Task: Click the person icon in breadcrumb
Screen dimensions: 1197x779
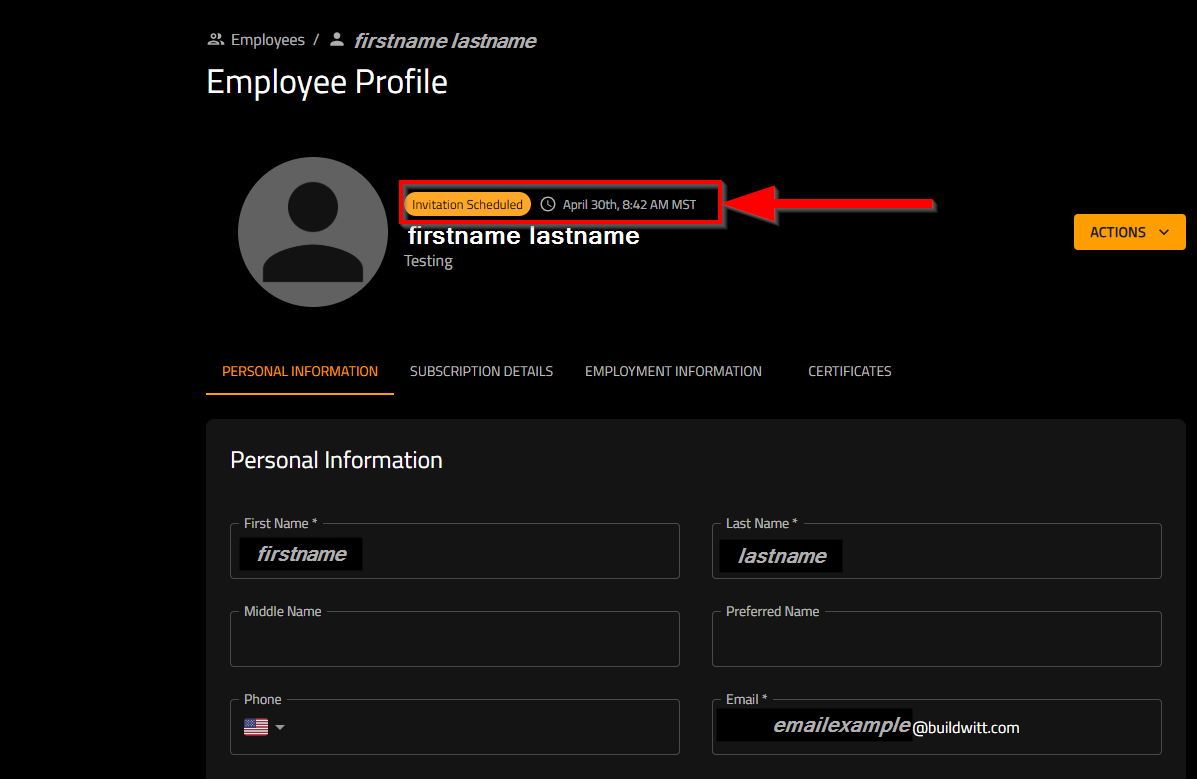Action: pyautogui.click(x=337, y=40)
